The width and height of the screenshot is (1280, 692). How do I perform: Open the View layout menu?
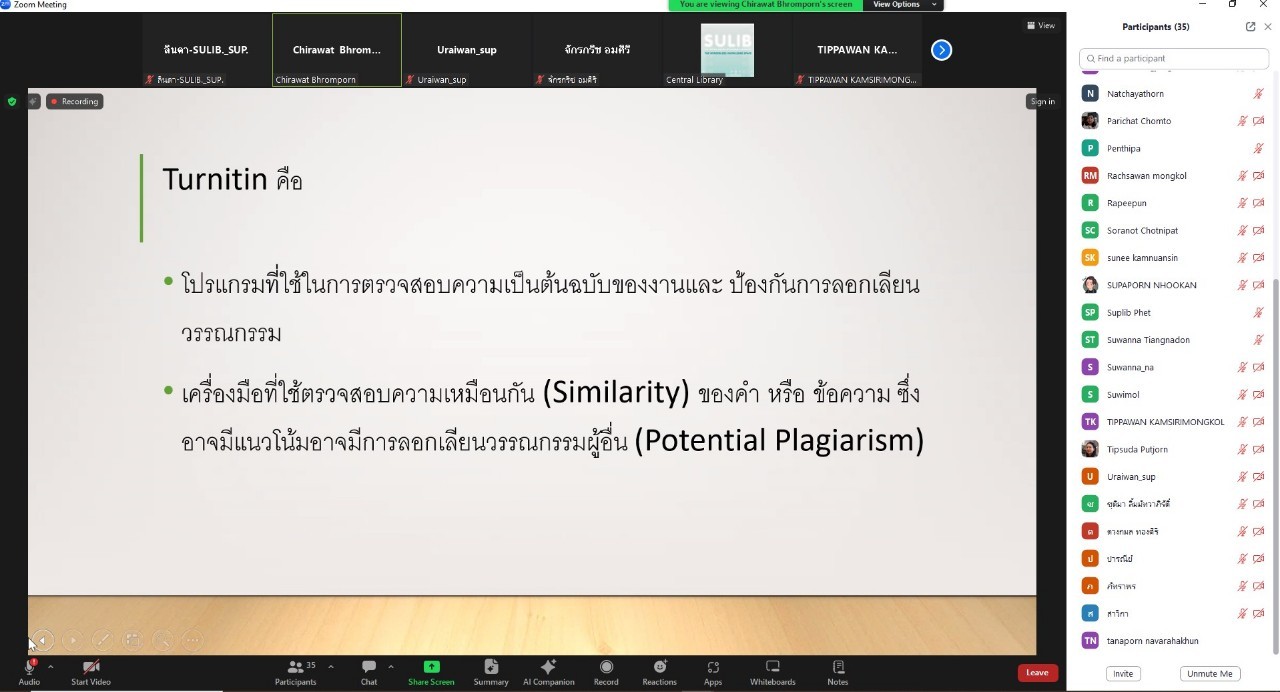(x=1040, y=26)
